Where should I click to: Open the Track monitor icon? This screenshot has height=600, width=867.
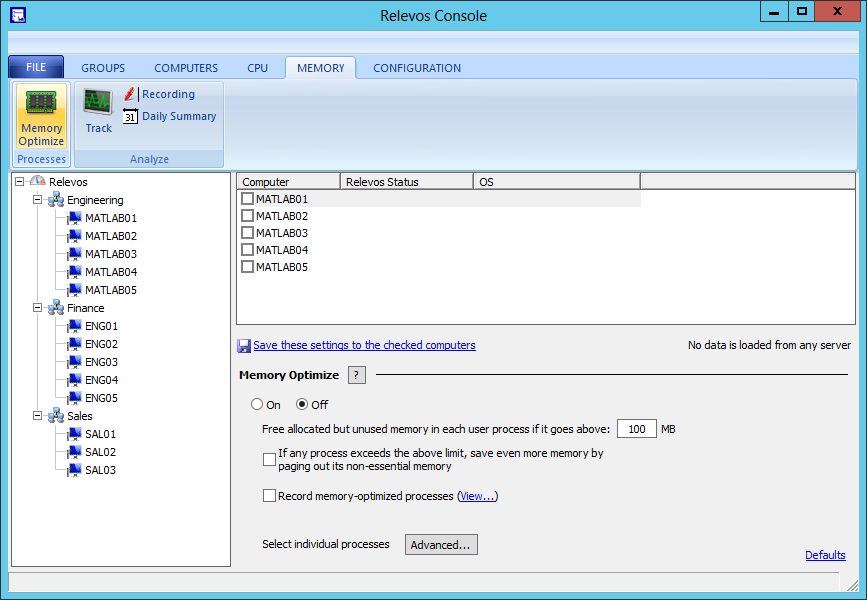[x=98, y=102]
